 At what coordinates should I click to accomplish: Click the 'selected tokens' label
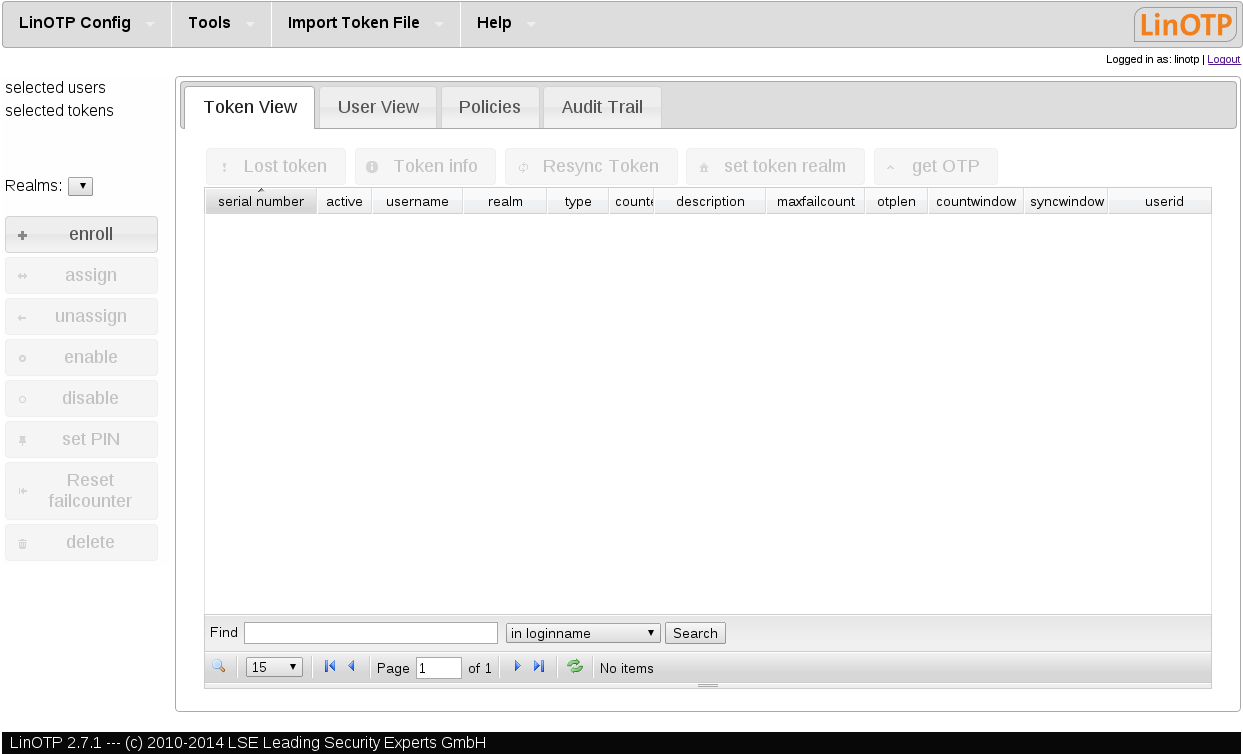click(x=59, y=111)
